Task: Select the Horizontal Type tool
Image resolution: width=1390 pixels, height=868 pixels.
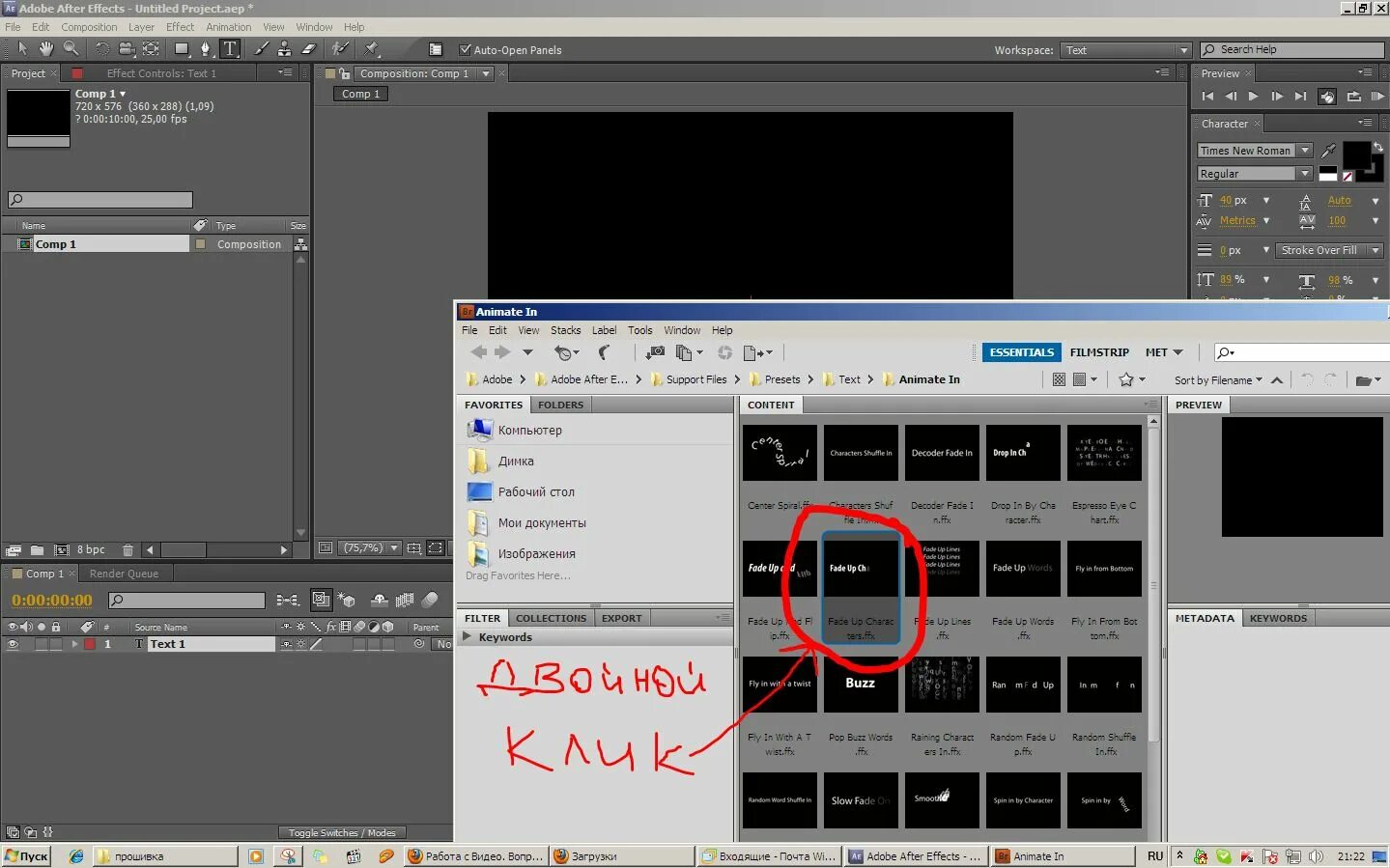Action: coord(230,49)
